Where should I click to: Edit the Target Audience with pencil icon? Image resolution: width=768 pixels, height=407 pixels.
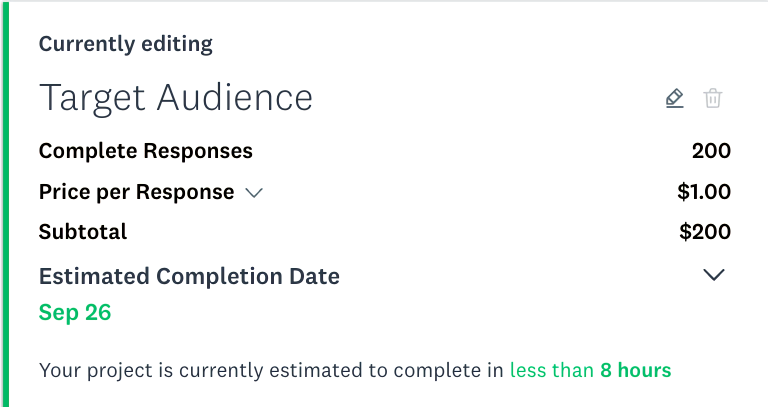tap(674, 98)
